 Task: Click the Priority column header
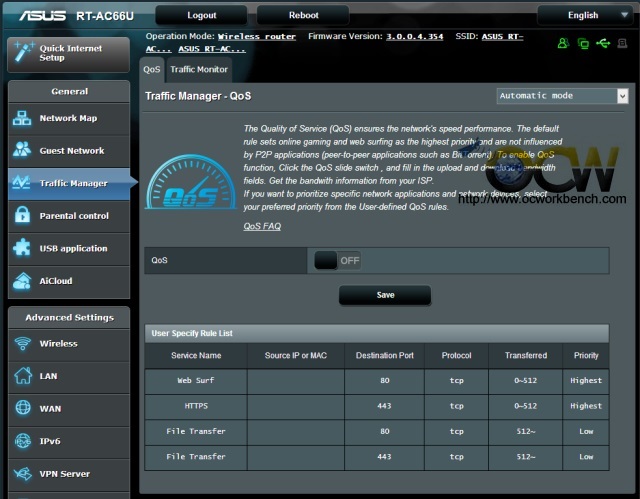[586, 355]
